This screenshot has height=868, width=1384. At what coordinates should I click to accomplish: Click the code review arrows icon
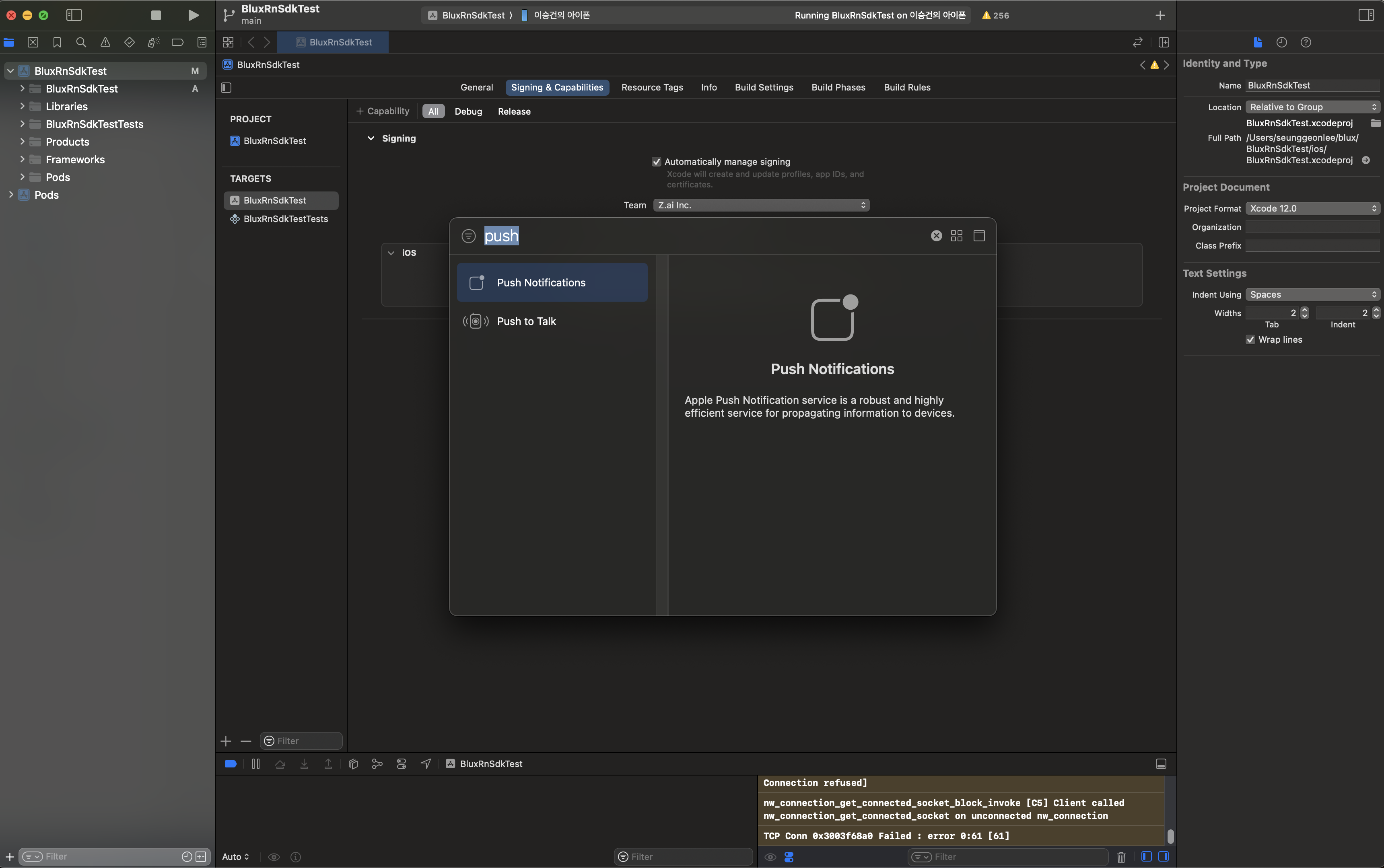tap(1138, 43)
